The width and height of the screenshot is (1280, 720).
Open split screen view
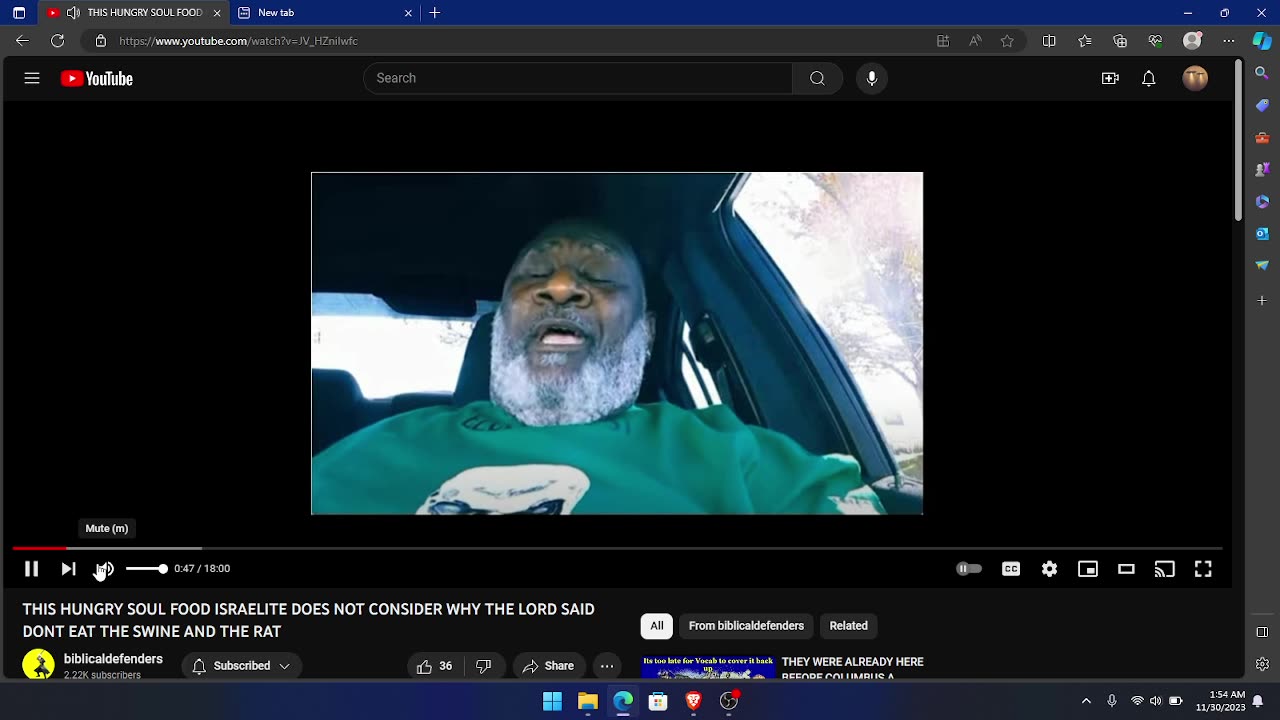click(x=1049, y=41)
